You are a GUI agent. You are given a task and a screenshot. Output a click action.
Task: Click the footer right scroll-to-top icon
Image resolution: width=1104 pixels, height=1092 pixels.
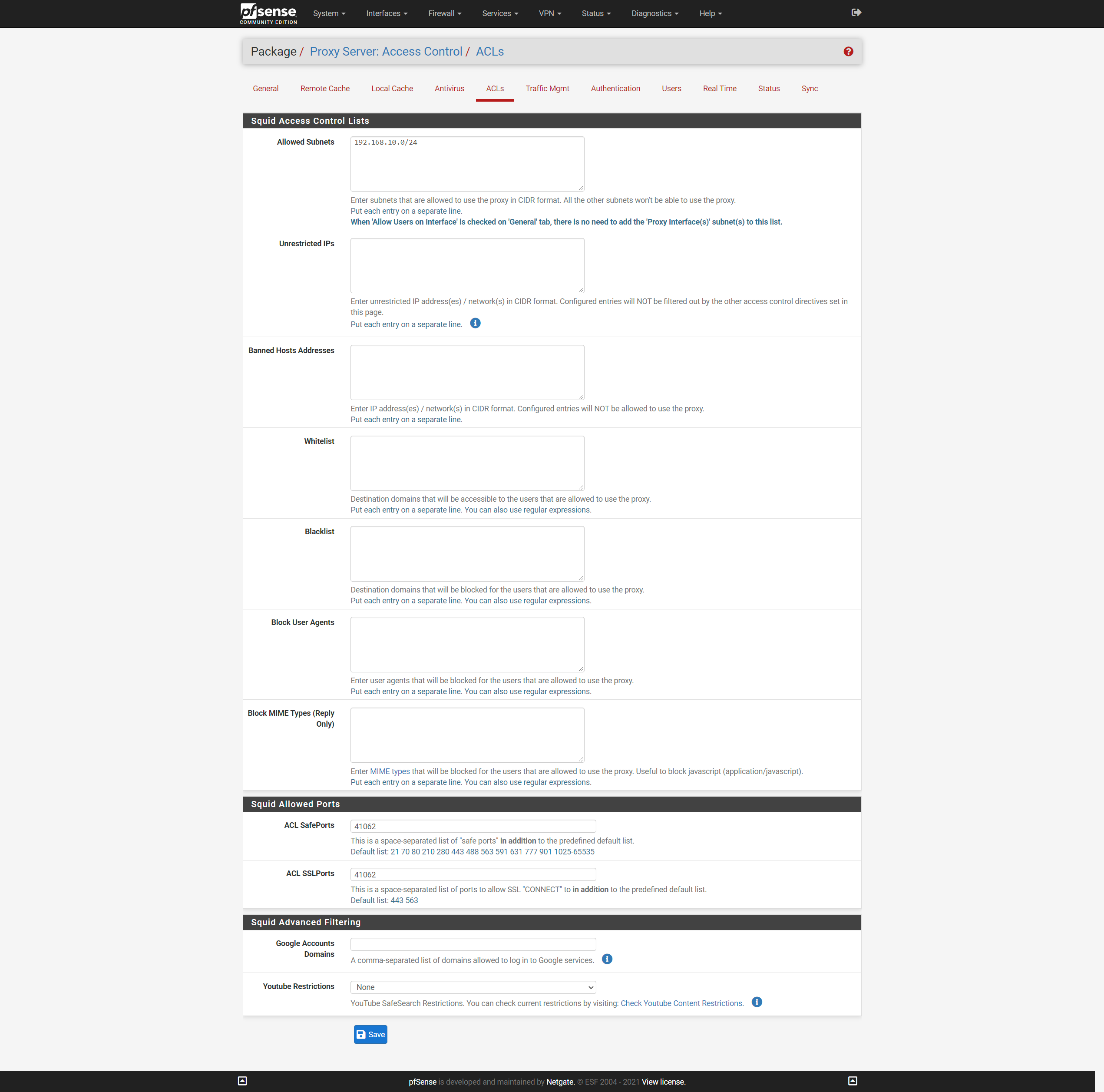(852, 1081)
